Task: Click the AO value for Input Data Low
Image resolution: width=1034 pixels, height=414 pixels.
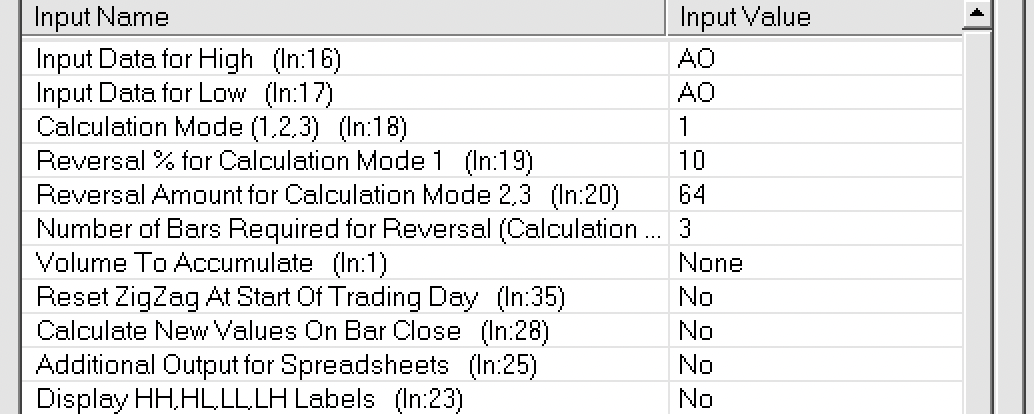Action: tap(697, 93)
